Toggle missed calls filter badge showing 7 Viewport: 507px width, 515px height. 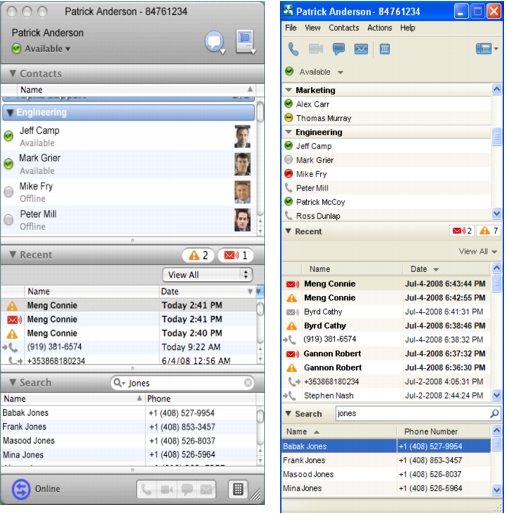489,231
